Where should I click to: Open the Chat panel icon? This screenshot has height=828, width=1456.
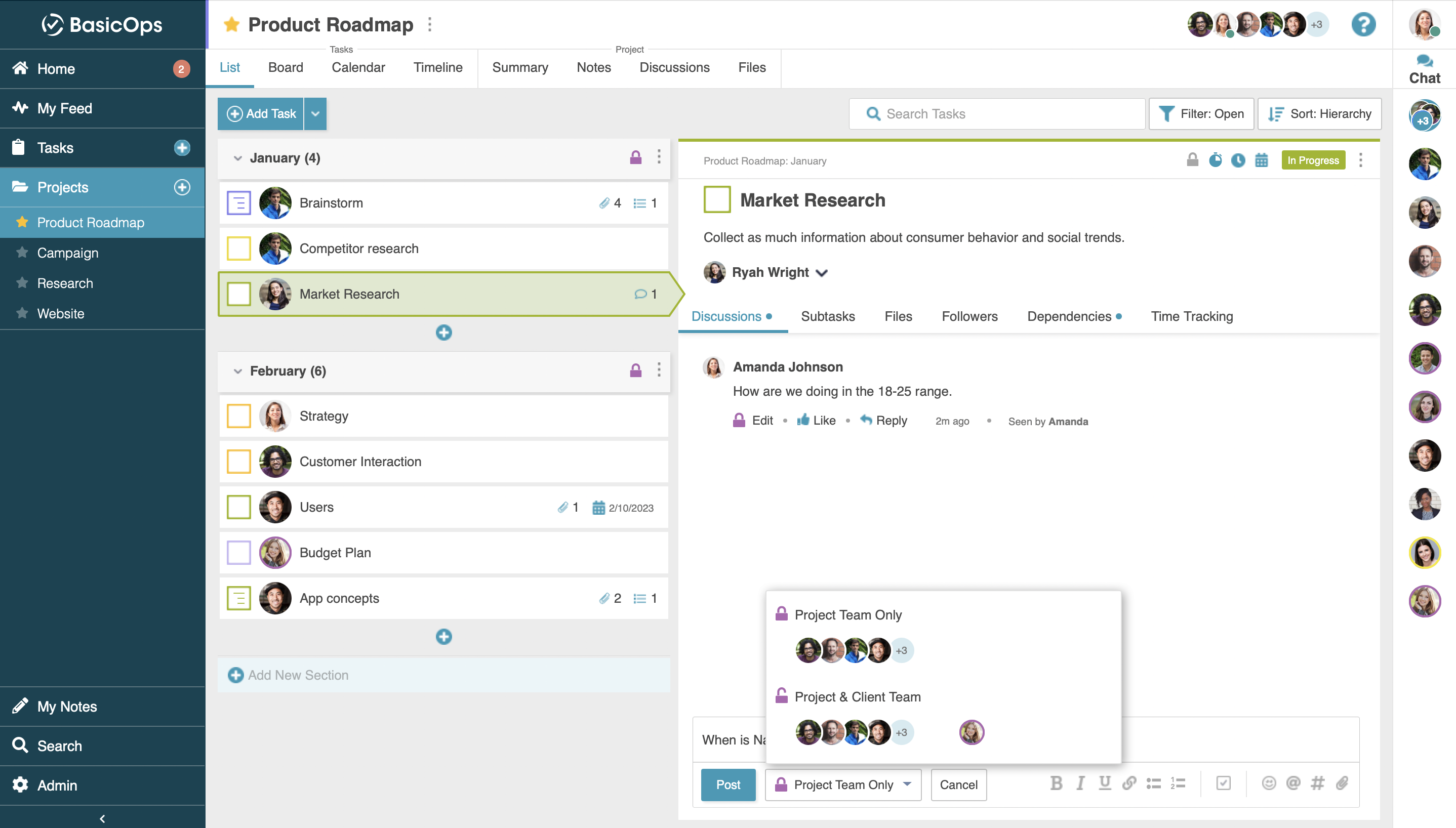(1424, 69)
